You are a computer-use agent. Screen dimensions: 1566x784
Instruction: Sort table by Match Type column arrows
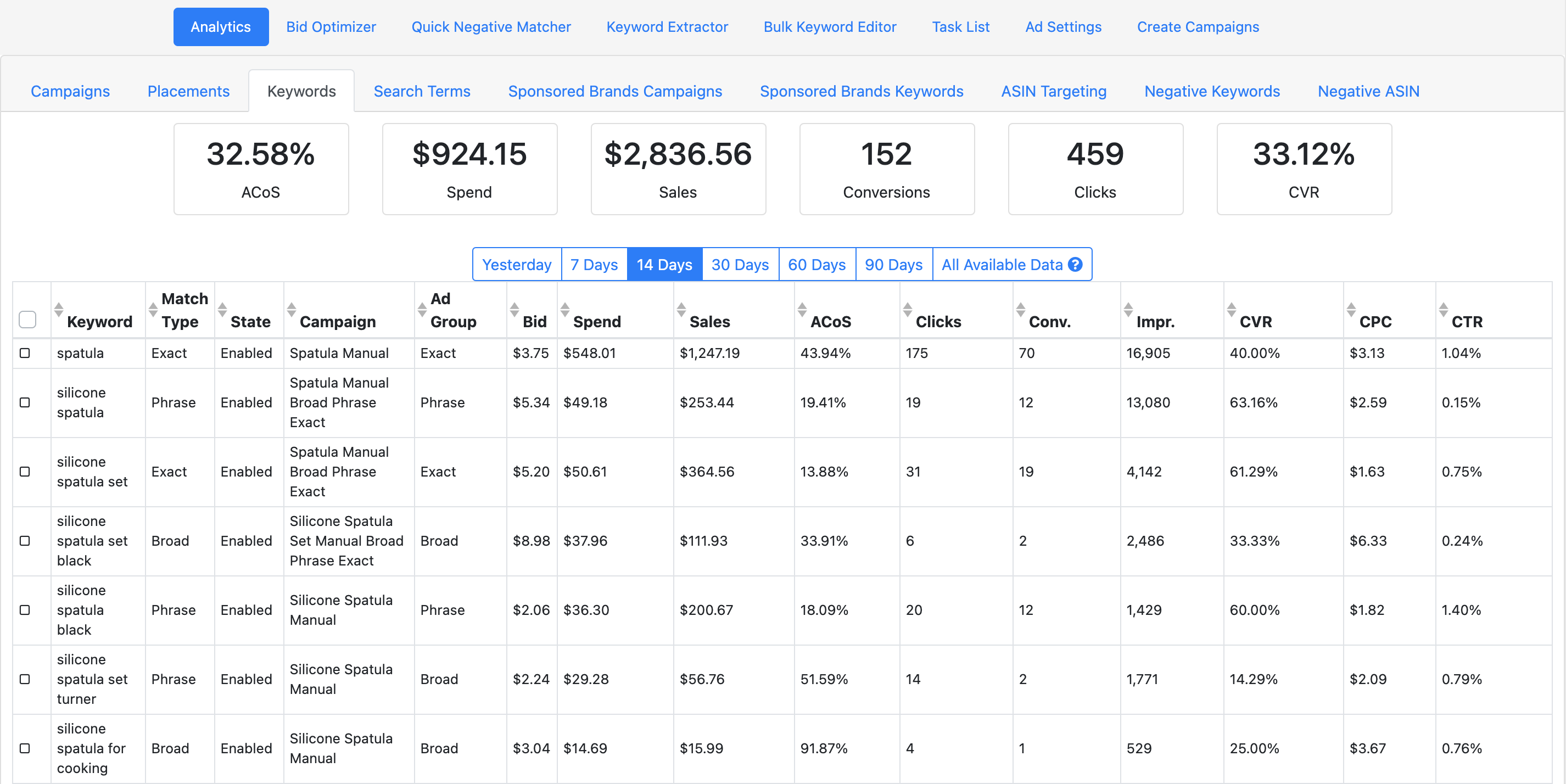click(153, 310)
